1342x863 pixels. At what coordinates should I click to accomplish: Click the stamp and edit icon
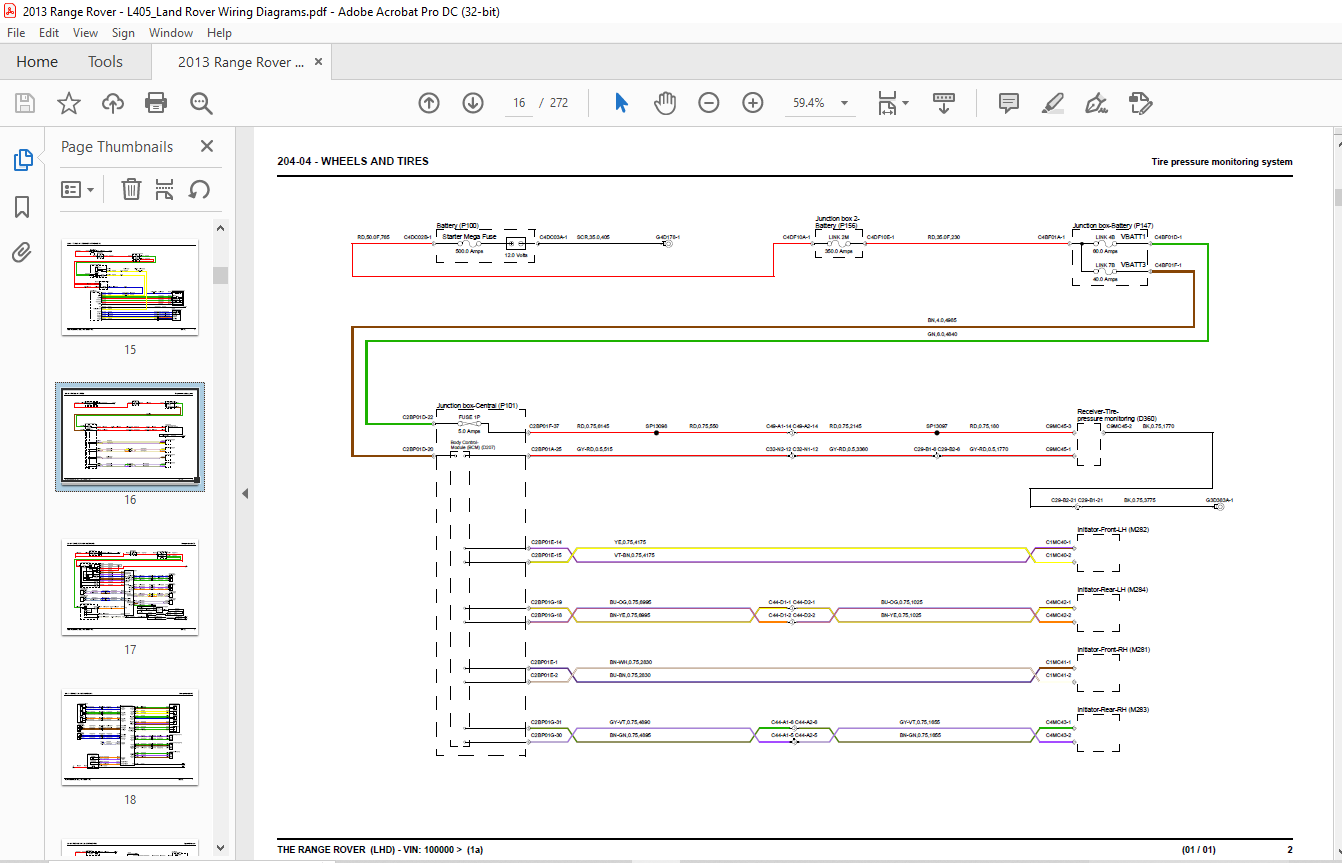click(x=1141, y=103)
